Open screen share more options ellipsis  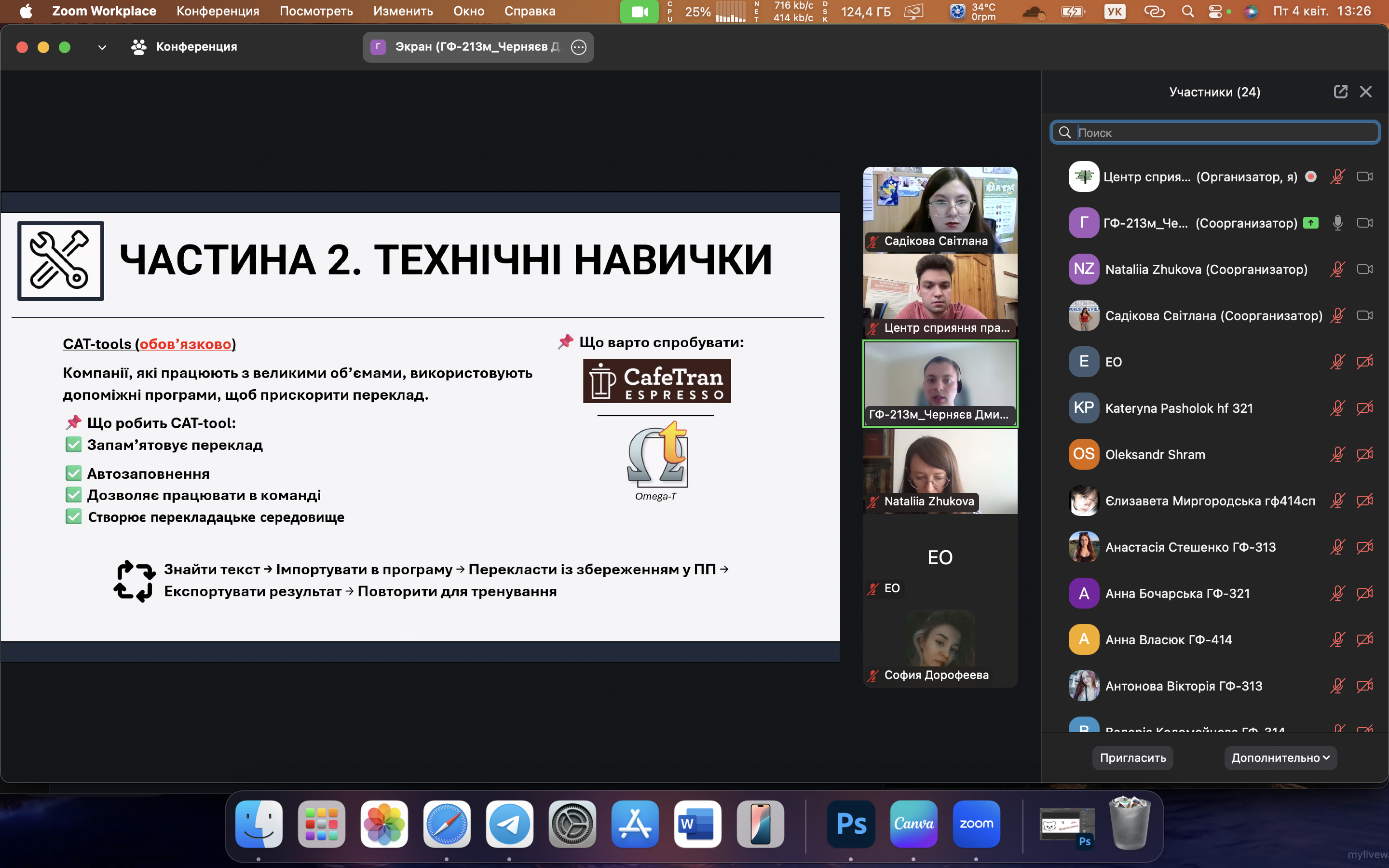[x=579, y=47]
